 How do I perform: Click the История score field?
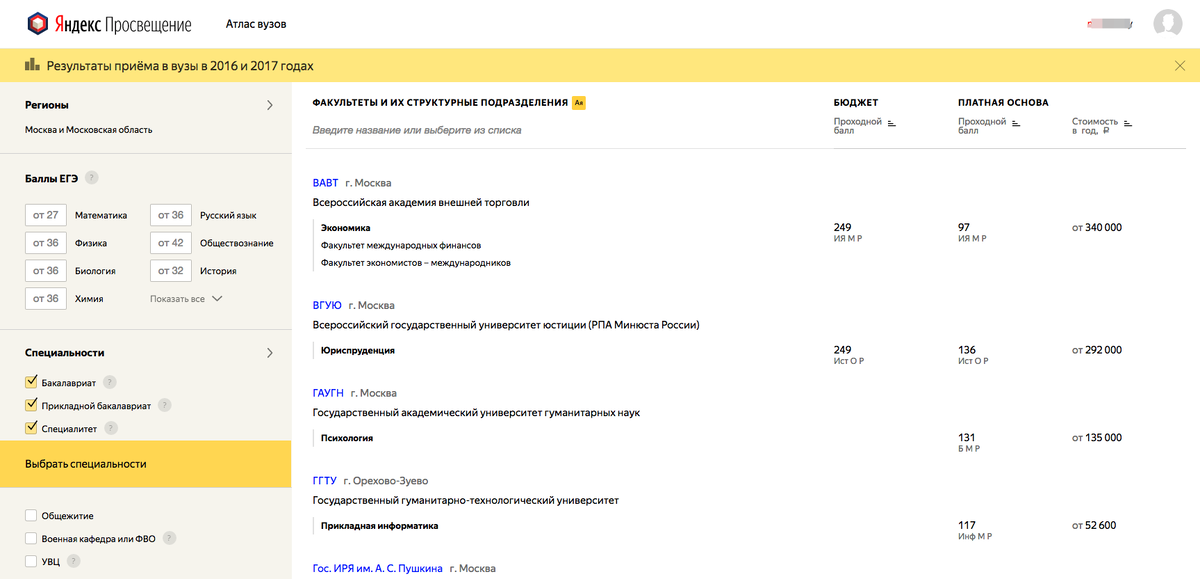[x=170, y=271]
